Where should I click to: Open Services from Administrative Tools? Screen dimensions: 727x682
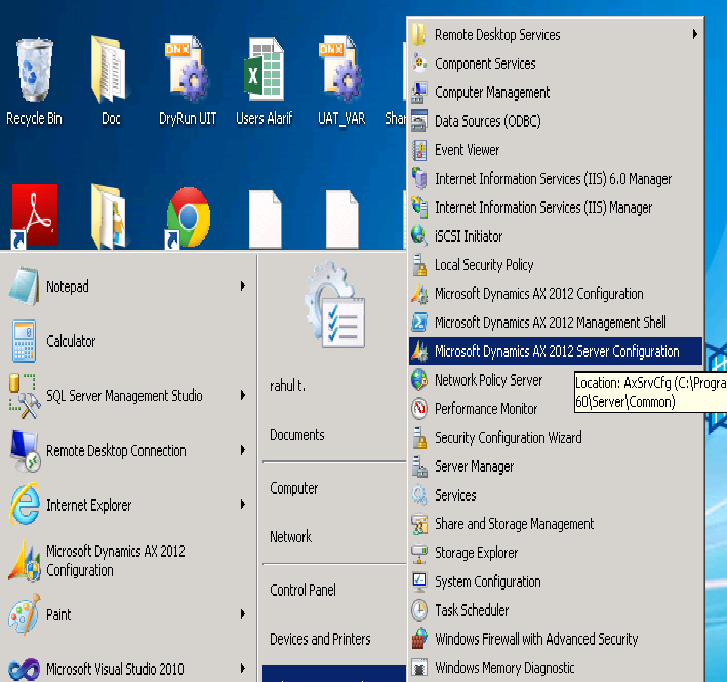tap(555, 495)
